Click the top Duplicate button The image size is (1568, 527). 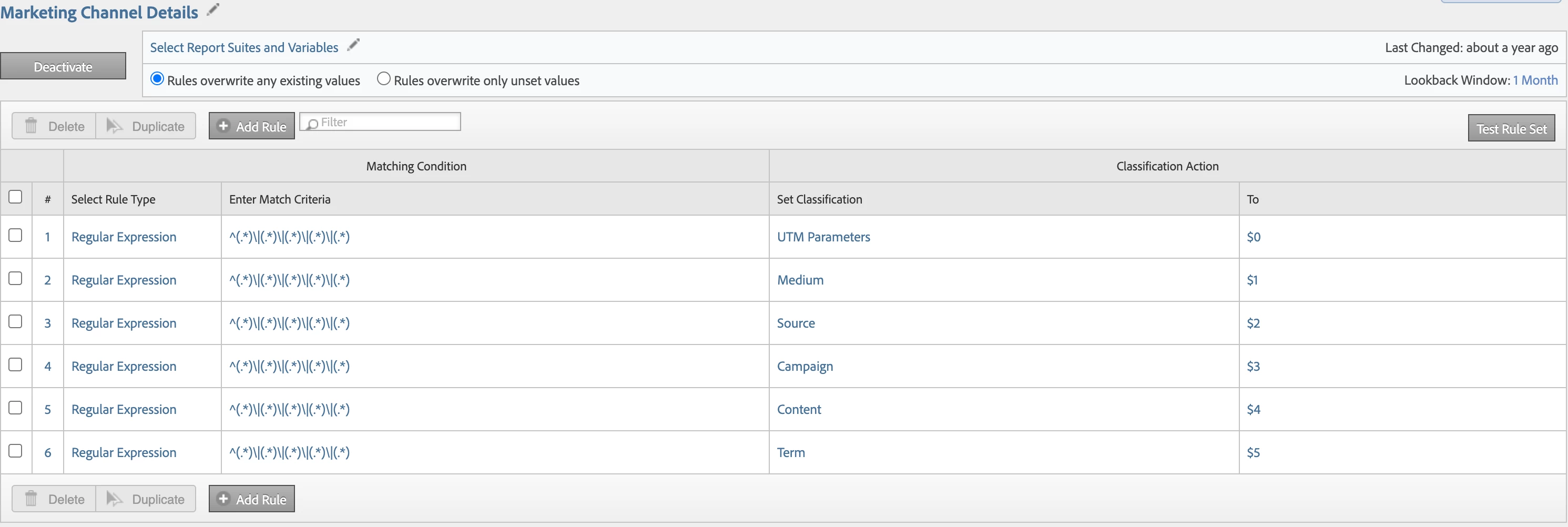[146, 126]
